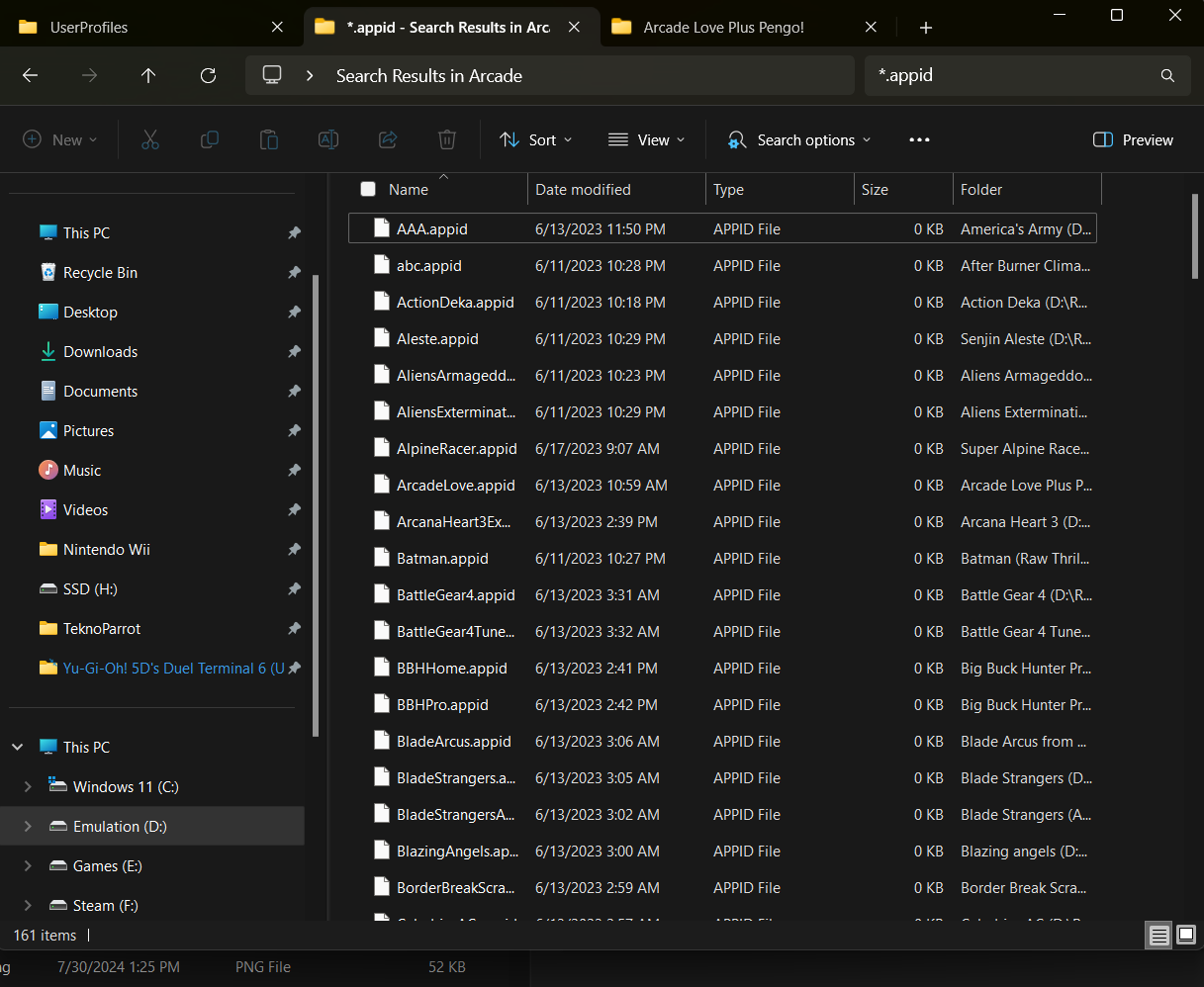
Task: Collapse the This PC tree node
Action: pos(18,747)
